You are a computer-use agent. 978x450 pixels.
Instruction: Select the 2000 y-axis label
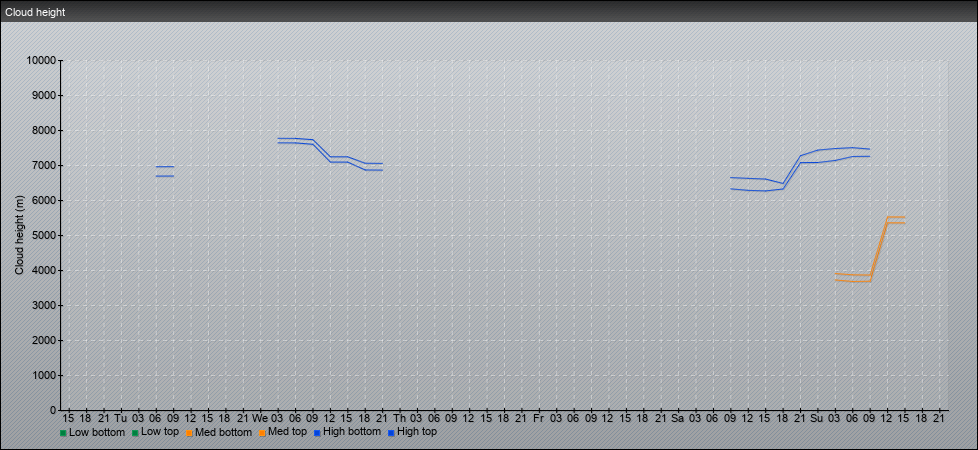[x=44, y=340]
